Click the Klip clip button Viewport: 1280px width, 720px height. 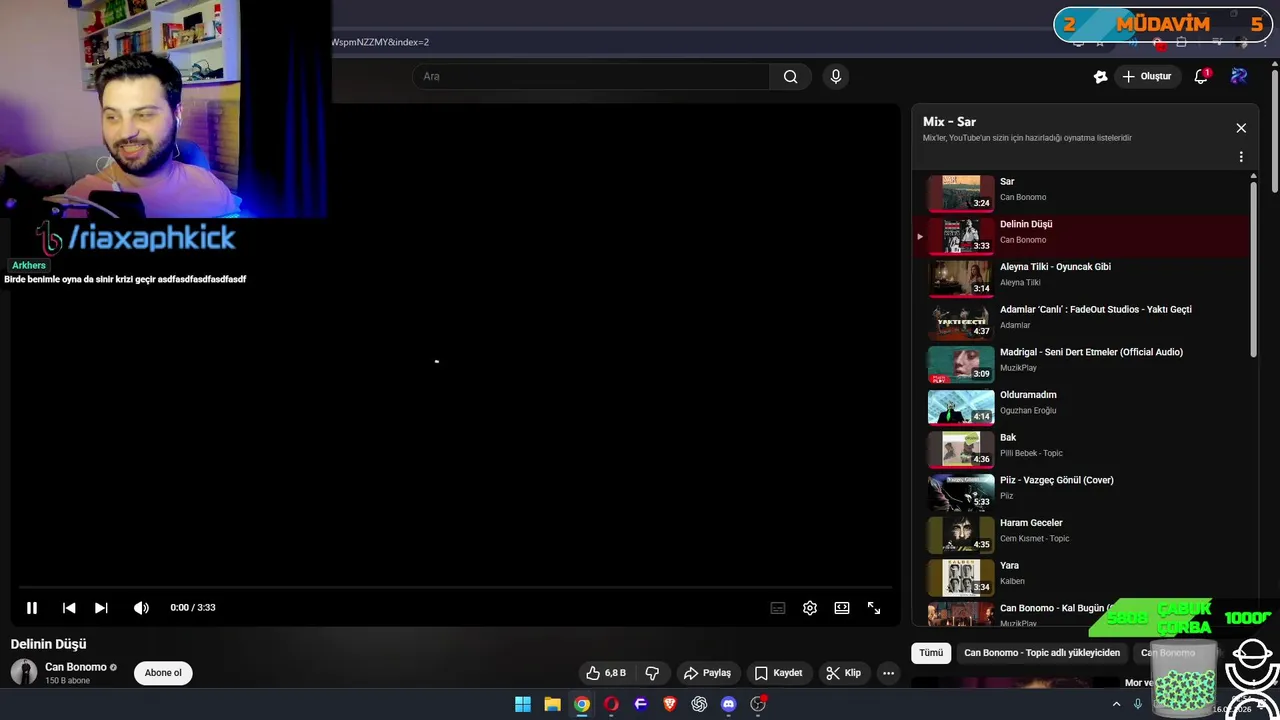pyautogui.click(x=844, y=673)
